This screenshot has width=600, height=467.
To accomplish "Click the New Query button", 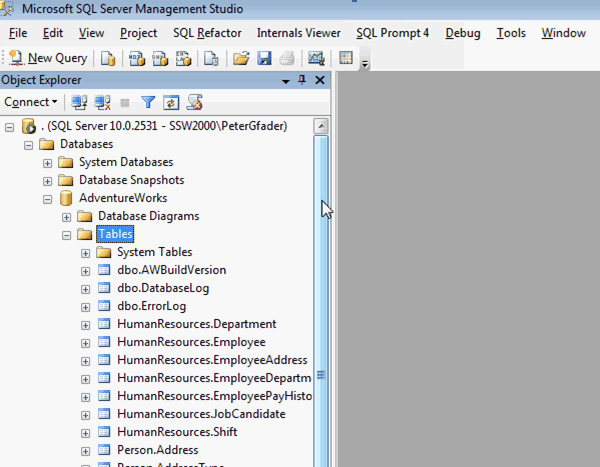I will pyautogui.click(x=48, y=58).
